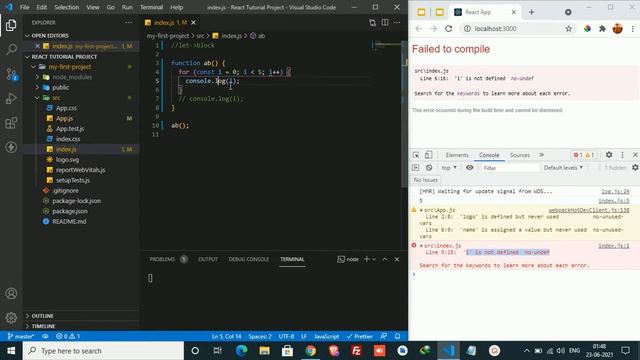This screenshot has height=360, width=640.
Task: Open the lightning bolt extension view
Action: click(11, 147)
